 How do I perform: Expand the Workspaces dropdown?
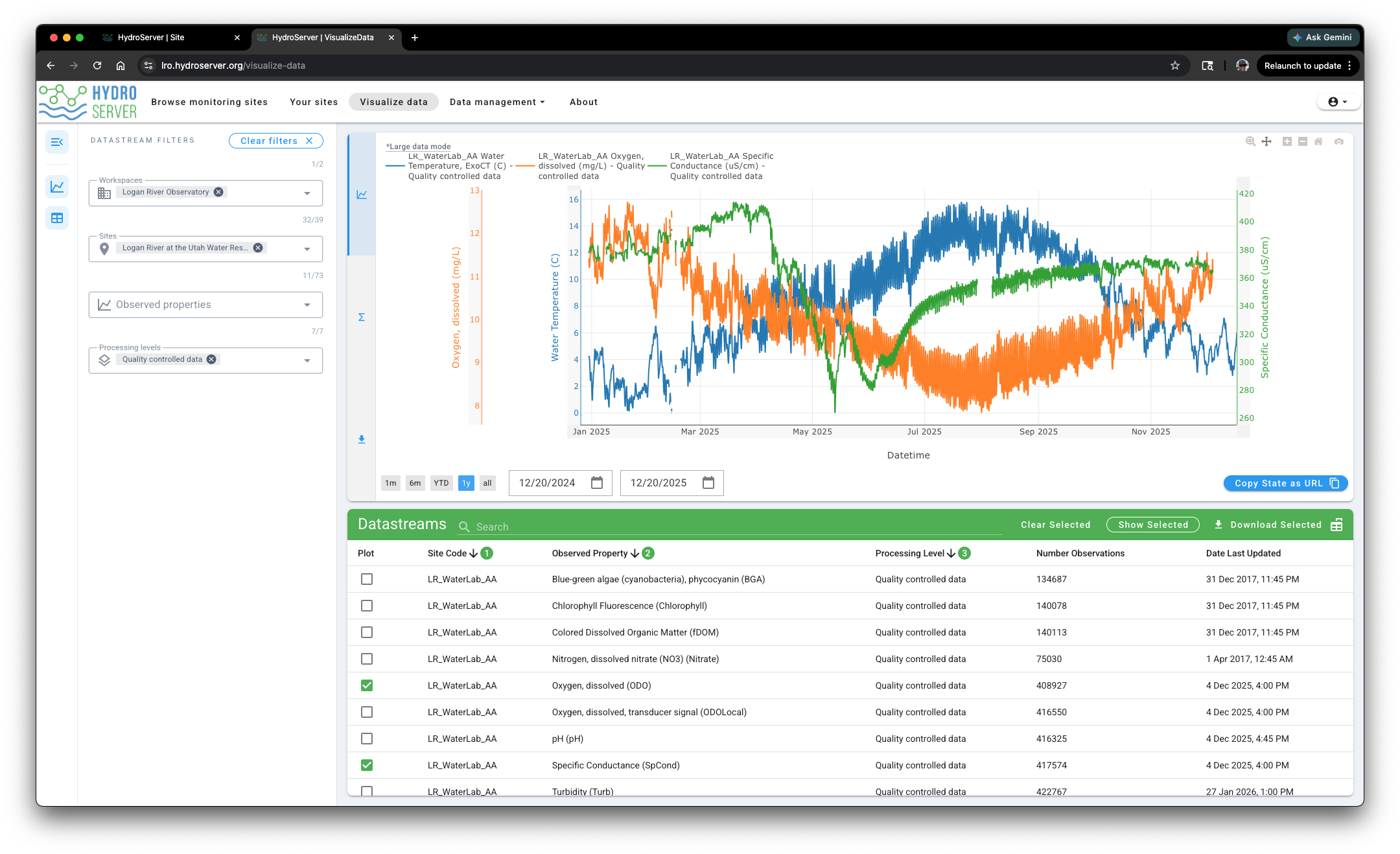tap(307, 193)
